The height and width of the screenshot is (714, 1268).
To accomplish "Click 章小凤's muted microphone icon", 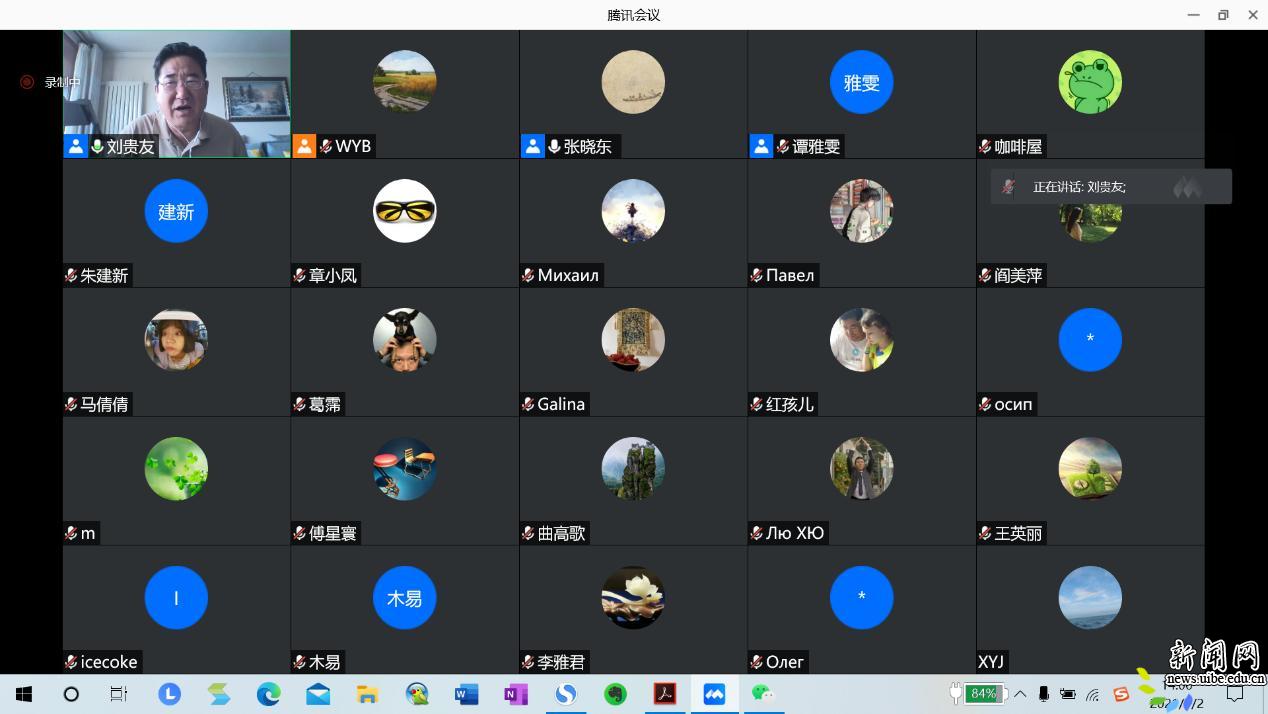I will pos(299,275).
